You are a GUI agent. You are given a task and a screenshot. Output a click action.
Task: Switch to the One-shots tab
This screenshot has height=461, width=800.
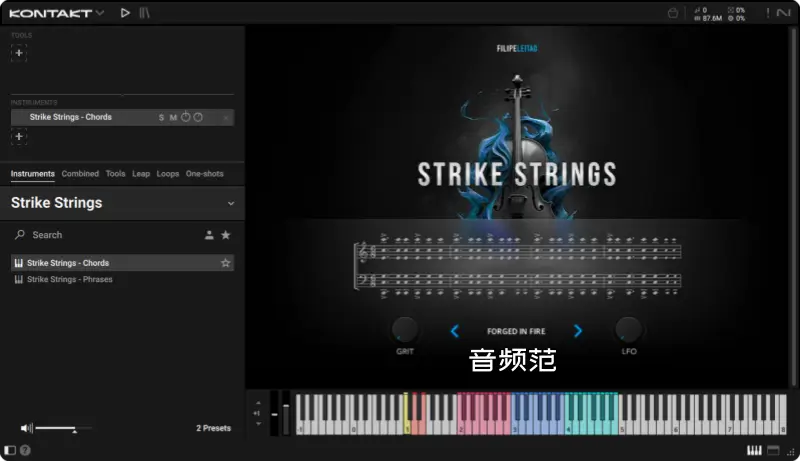(205, 174)
